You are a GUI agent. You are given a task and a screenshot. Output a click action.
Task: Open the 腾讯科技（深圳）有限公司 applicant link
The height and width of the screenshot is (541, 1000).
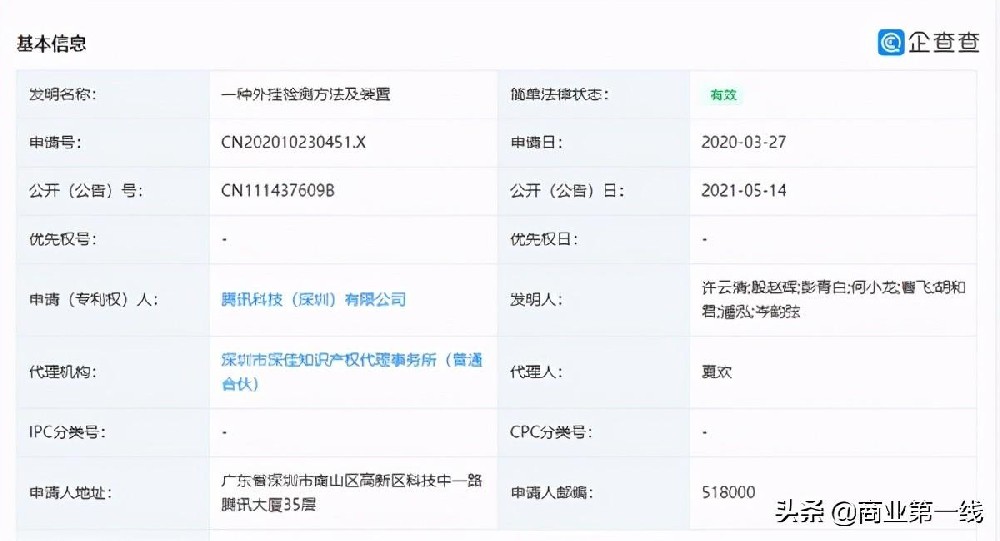(313, 299)
